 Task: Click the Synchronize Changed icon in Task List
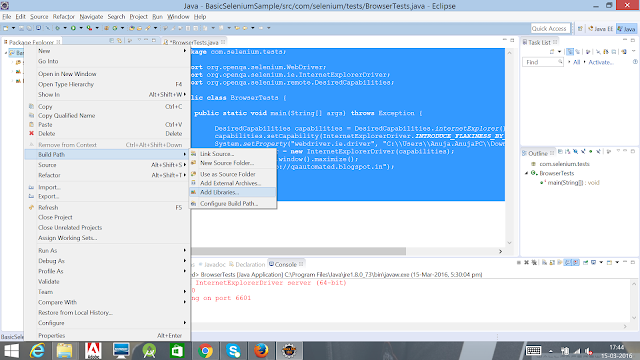624,52
